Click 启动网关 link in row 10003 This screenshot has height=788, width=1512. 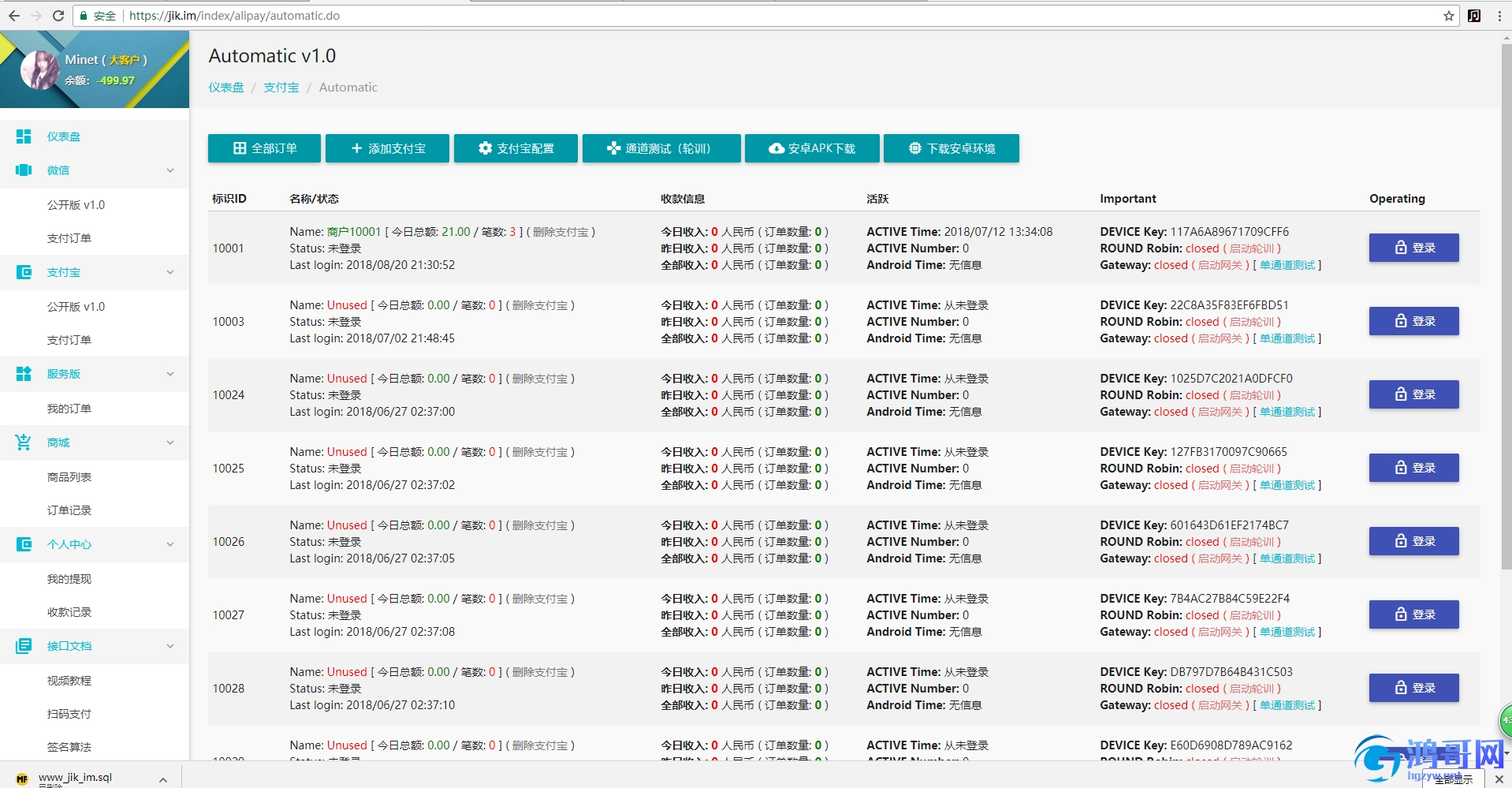(x=1220, y=338)
